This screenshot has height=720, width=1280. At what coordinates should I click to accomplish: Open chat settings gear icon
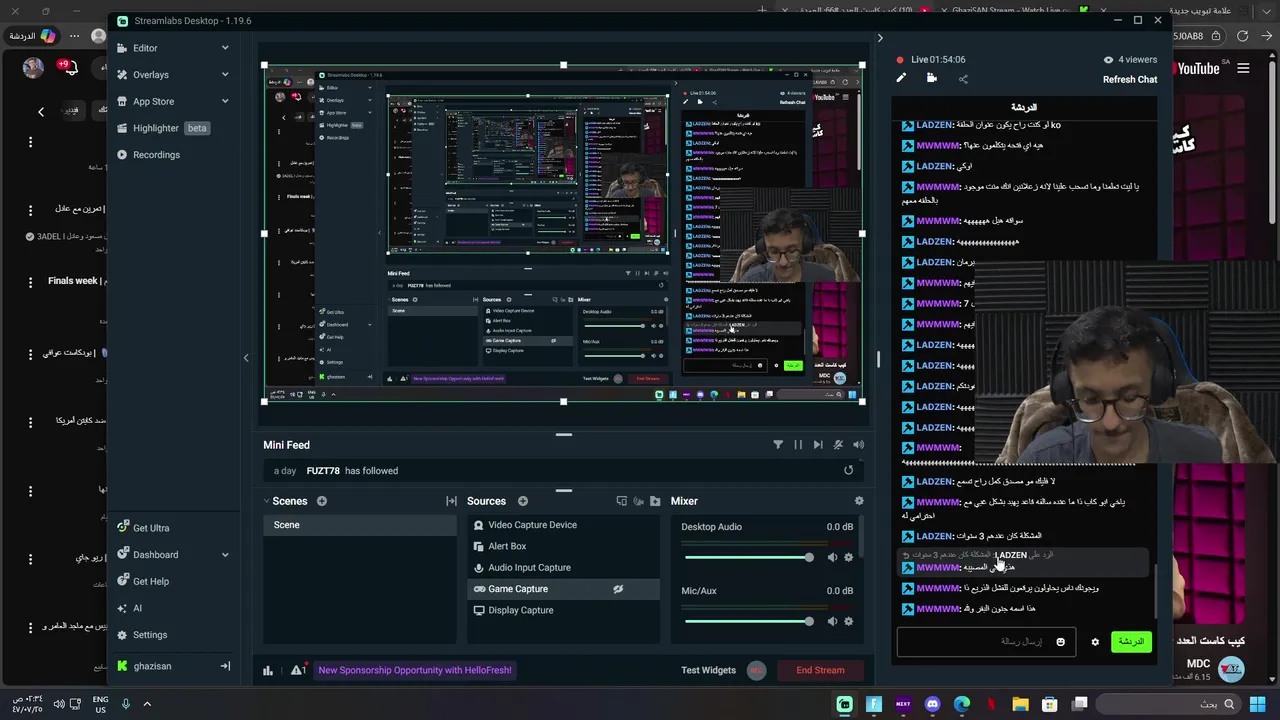pyautogui.click(x=1095, y=642)
